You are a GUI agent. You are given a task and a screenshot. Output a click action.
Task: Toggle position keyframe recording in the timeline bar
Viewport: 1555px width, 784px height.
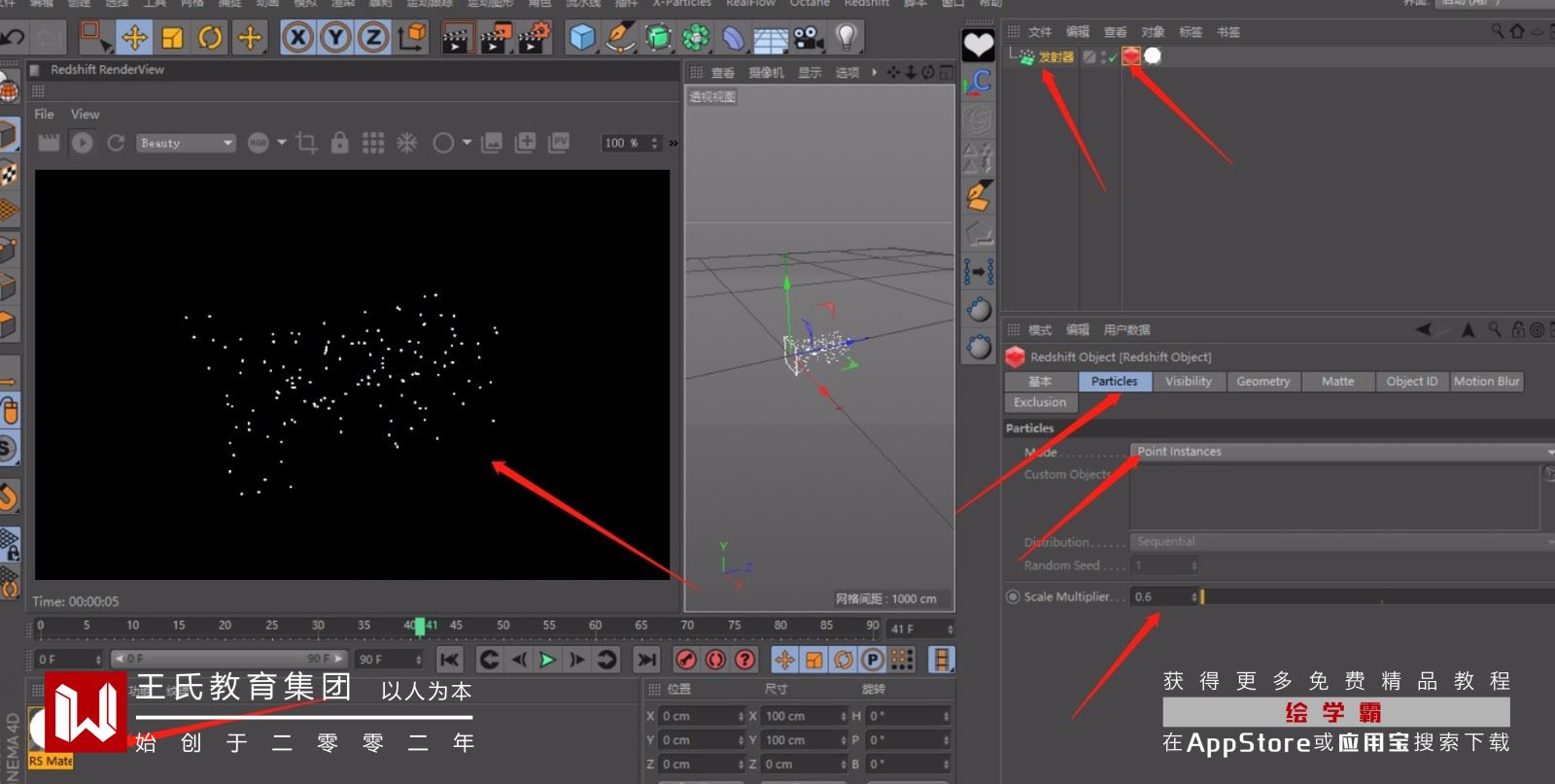(784, 661)
